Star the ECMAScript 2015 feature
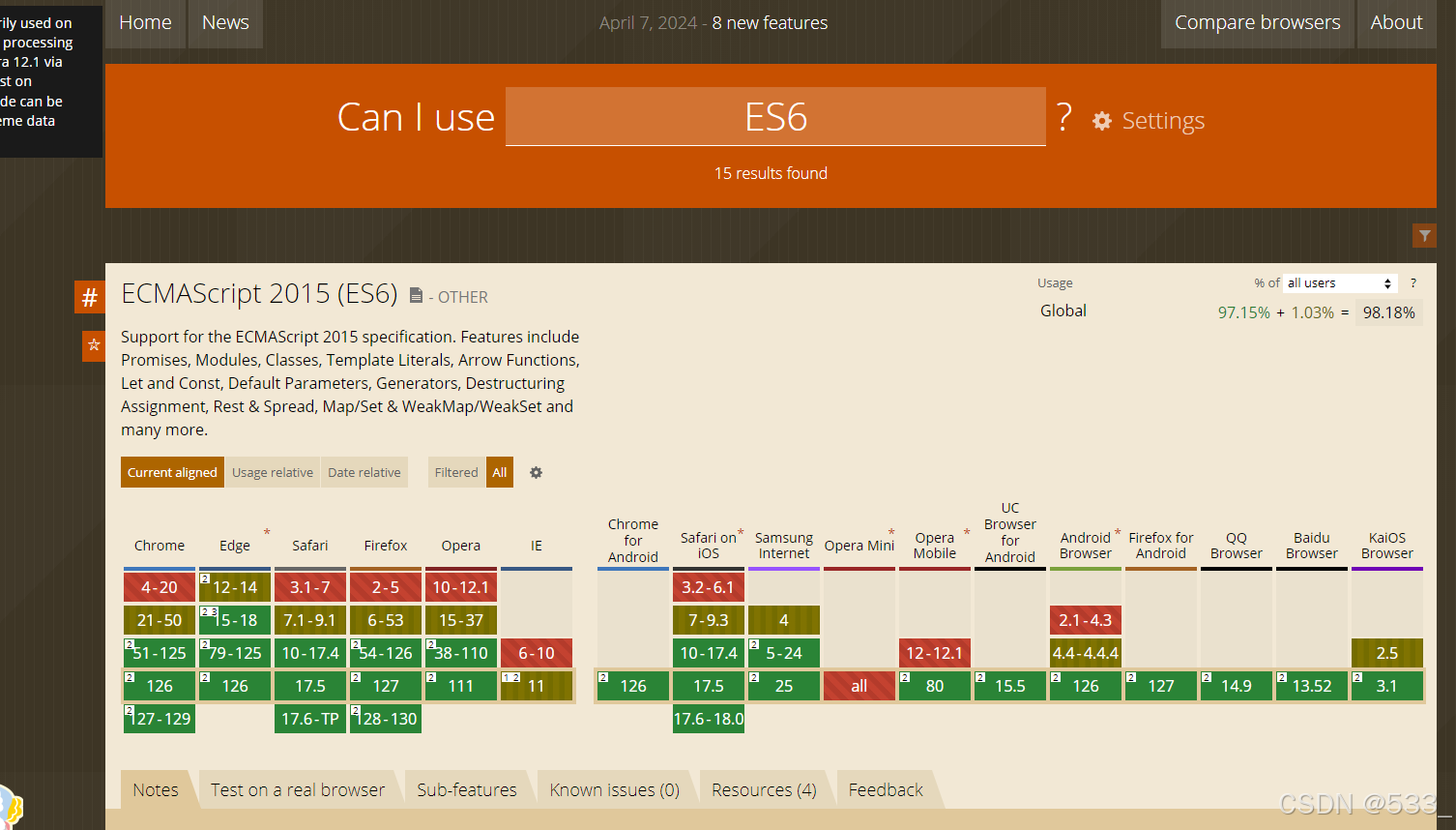This screenshot has width=1456, height=830. [94, 344]
